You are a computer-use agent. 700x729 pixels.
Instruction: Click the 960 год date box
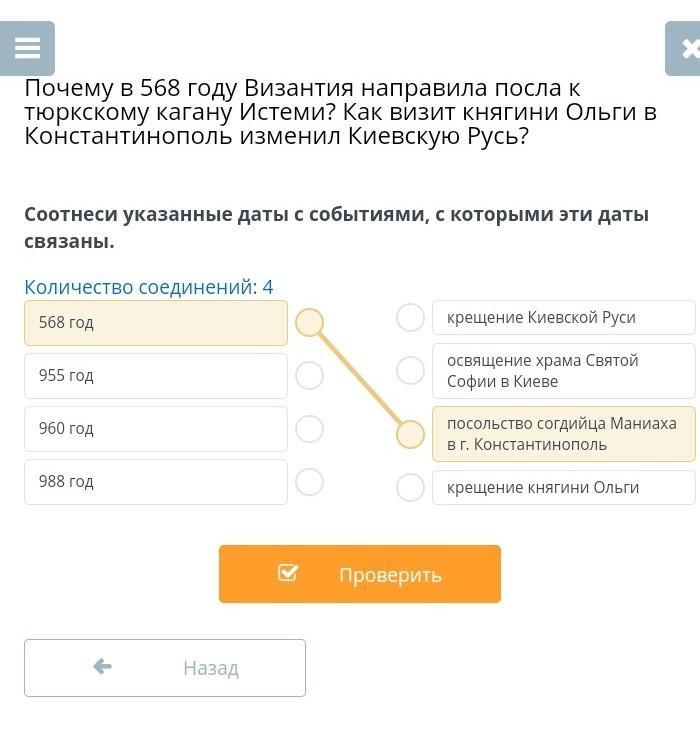[x=155, y=429]
